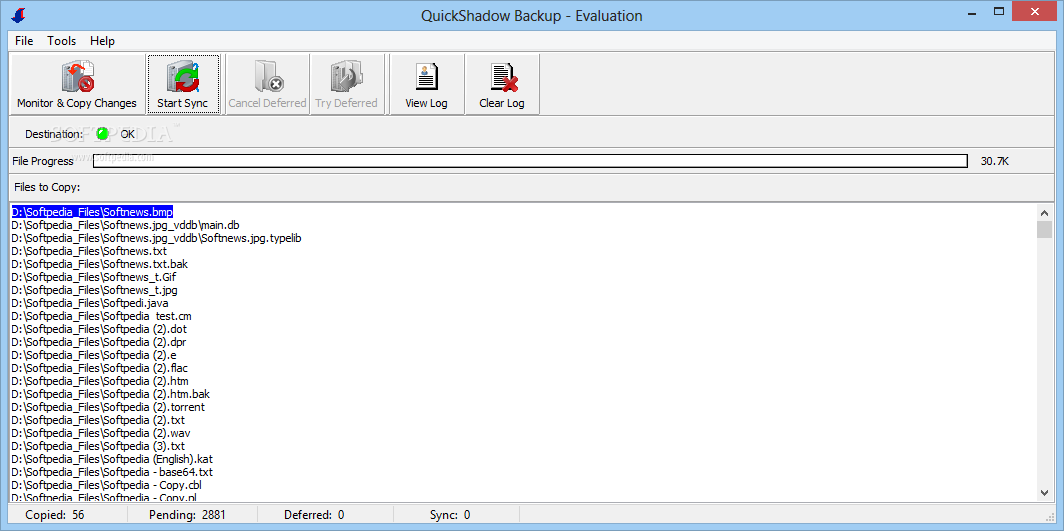Maximize the QuickShadow Backup window

tap(998, 11)
